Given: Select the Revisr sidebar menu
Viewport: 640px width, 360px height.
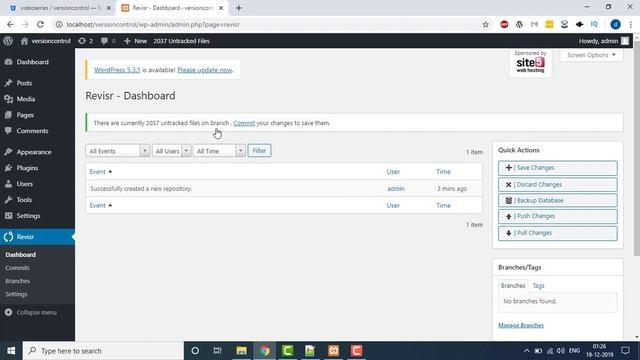Looking at the screenshot, I should [x=37, y=237].
